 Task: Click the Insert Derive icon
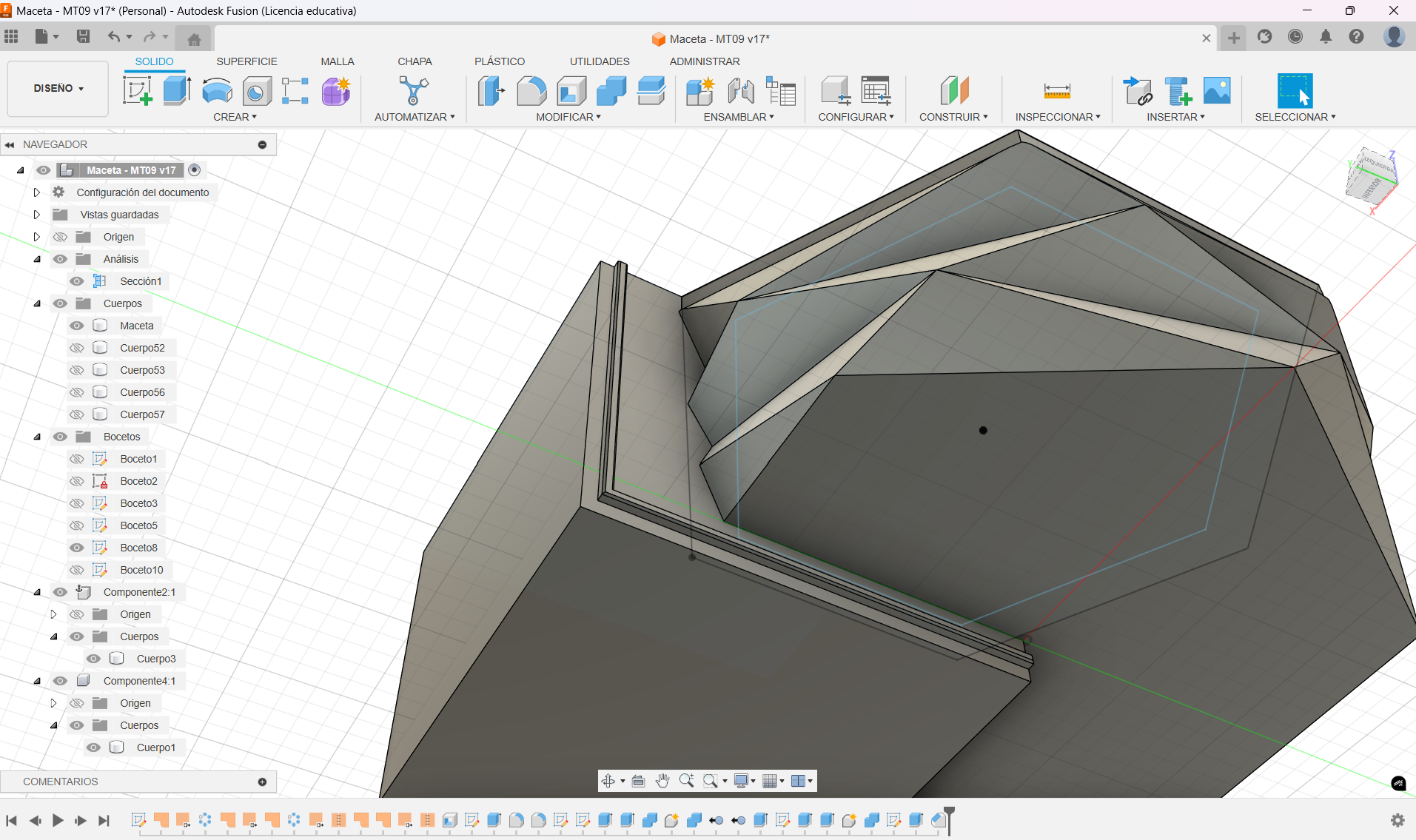[x=1138, y=91]
